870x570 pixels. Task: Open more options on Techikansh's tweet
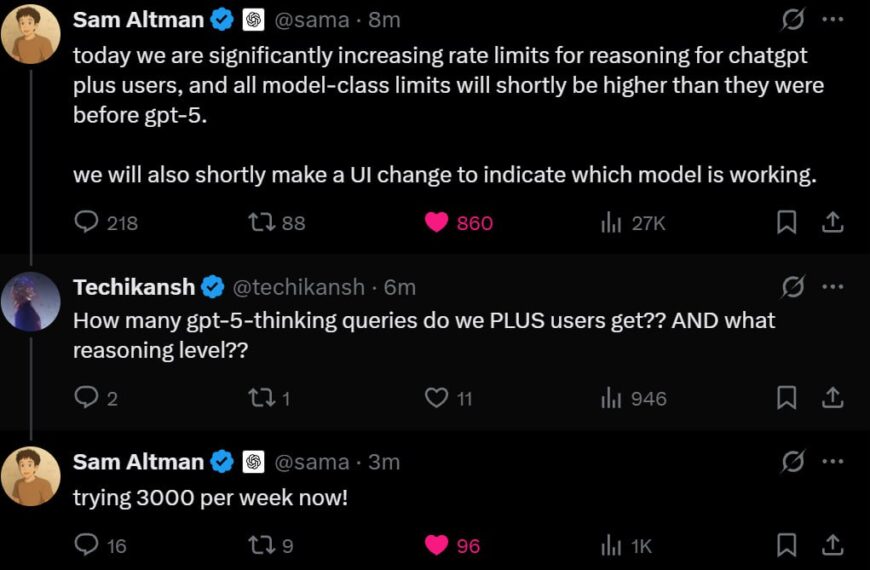tap(832, 288)
